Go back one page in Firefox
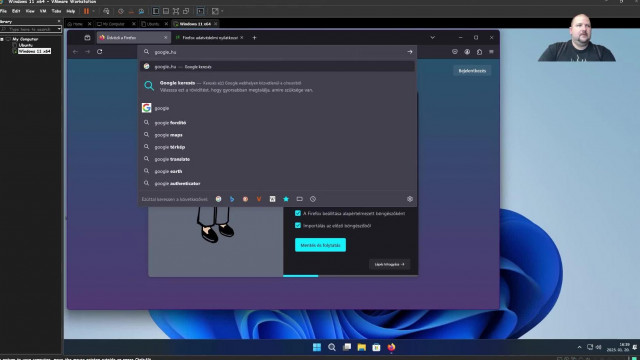The height and width of the screenshot is (360, 640). tap(75, 52)
